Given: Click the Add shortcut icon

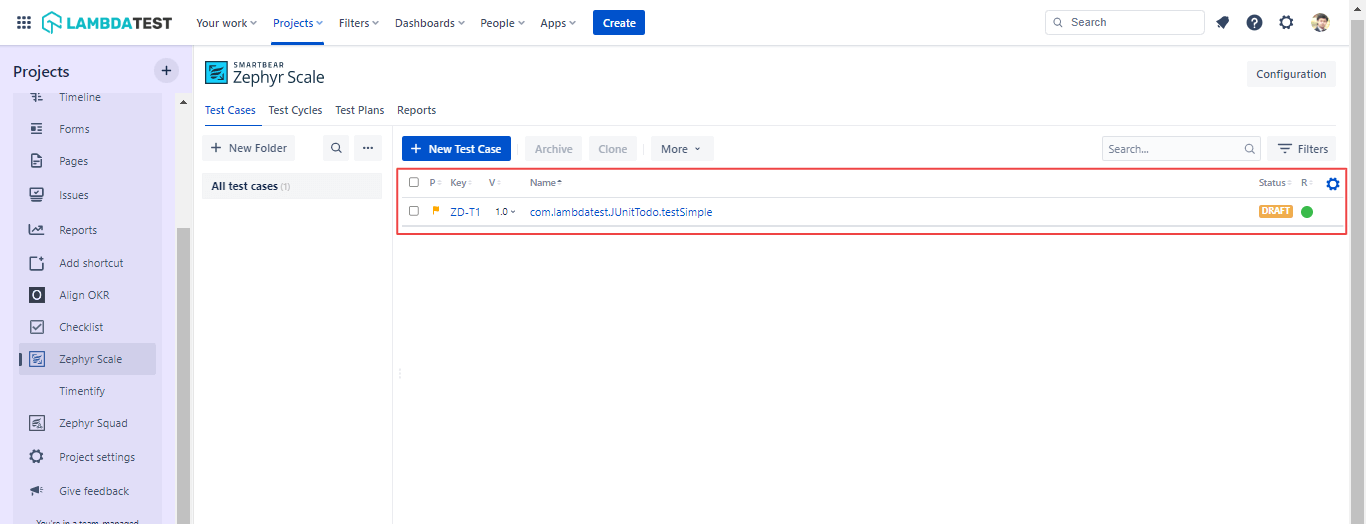Looking at the screenshot, I should point(36,263).
